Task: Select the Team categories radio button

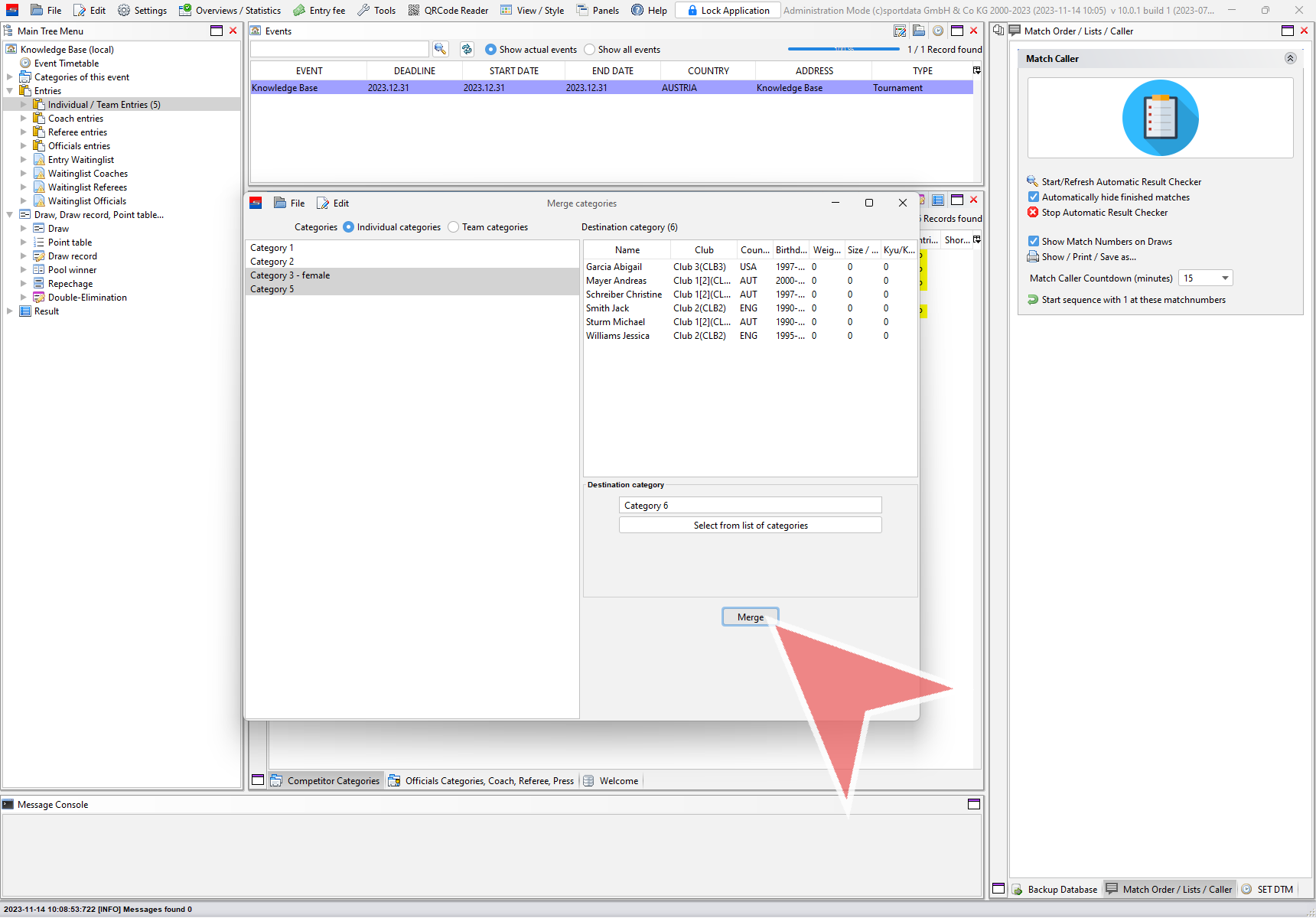Action: (454, 227)
